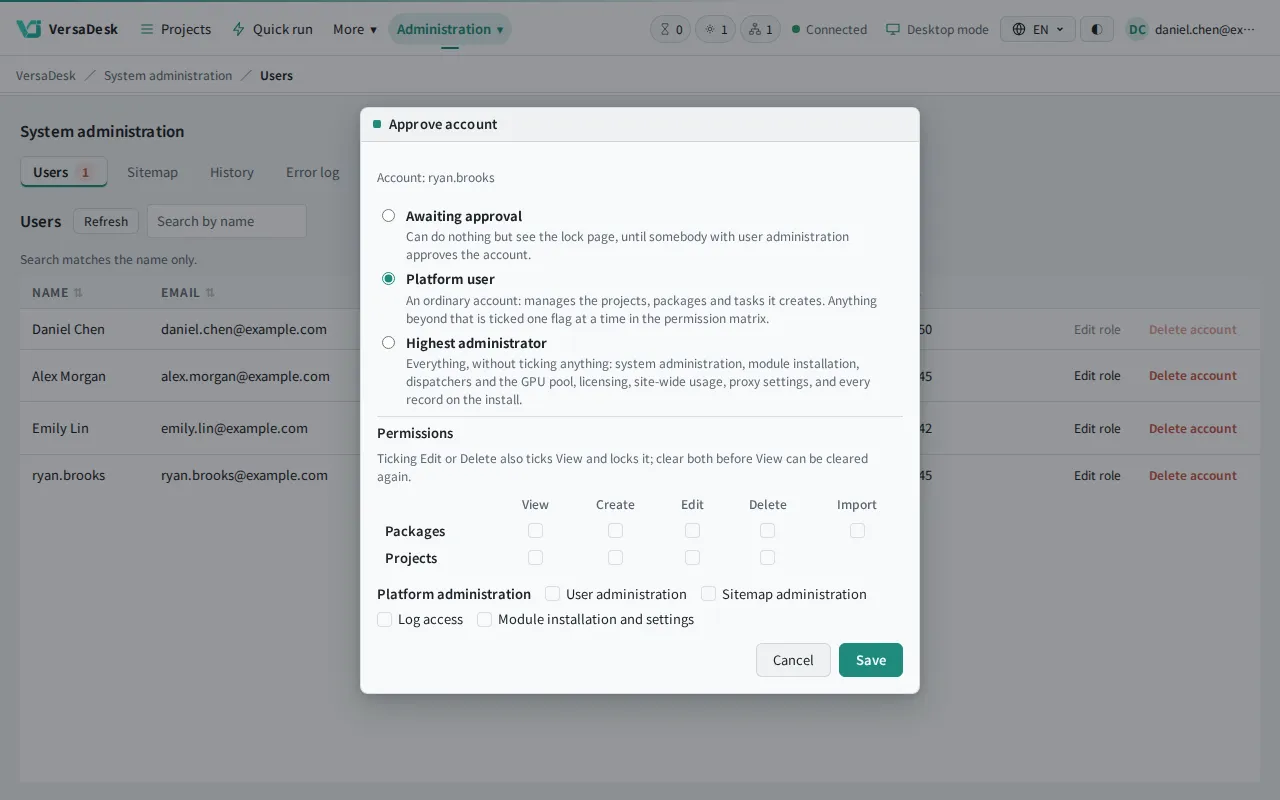The width and height of the screenshot is (1280, 800).
Task: Tick the Packages View permission checkbox
Action: tap(535, 530)
